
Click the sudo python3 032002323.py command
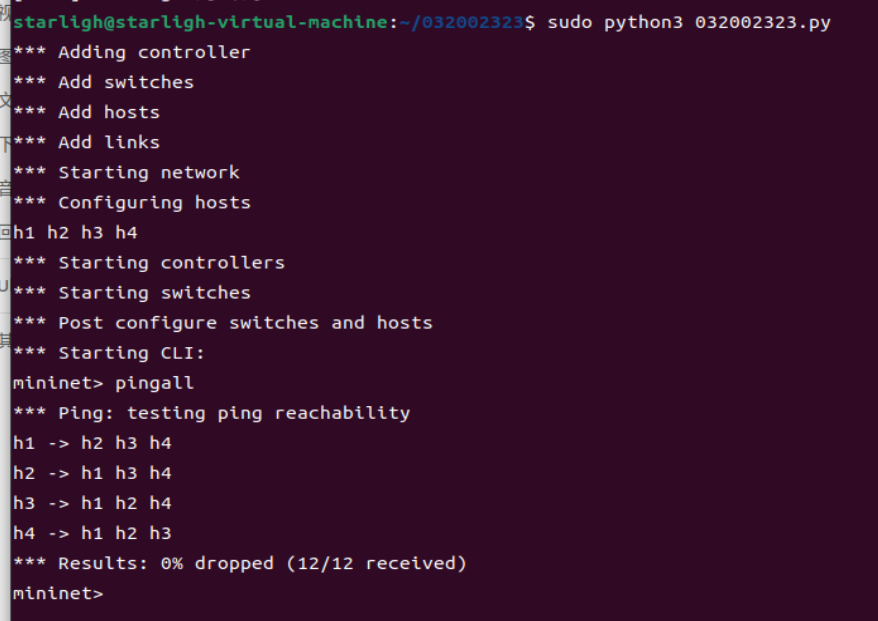point(688,22)
